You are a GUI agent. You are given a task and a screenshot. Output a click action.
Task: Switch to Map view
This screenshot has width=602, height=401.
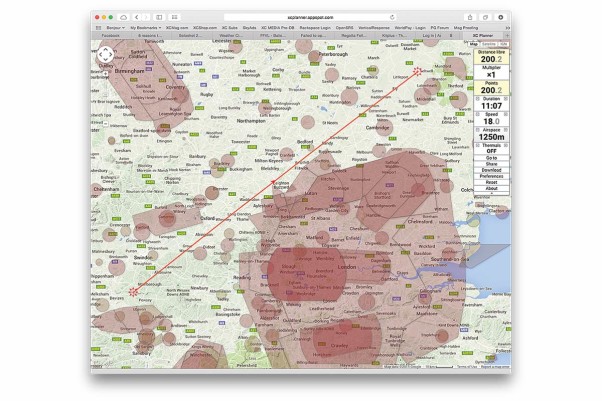(474, 44)
